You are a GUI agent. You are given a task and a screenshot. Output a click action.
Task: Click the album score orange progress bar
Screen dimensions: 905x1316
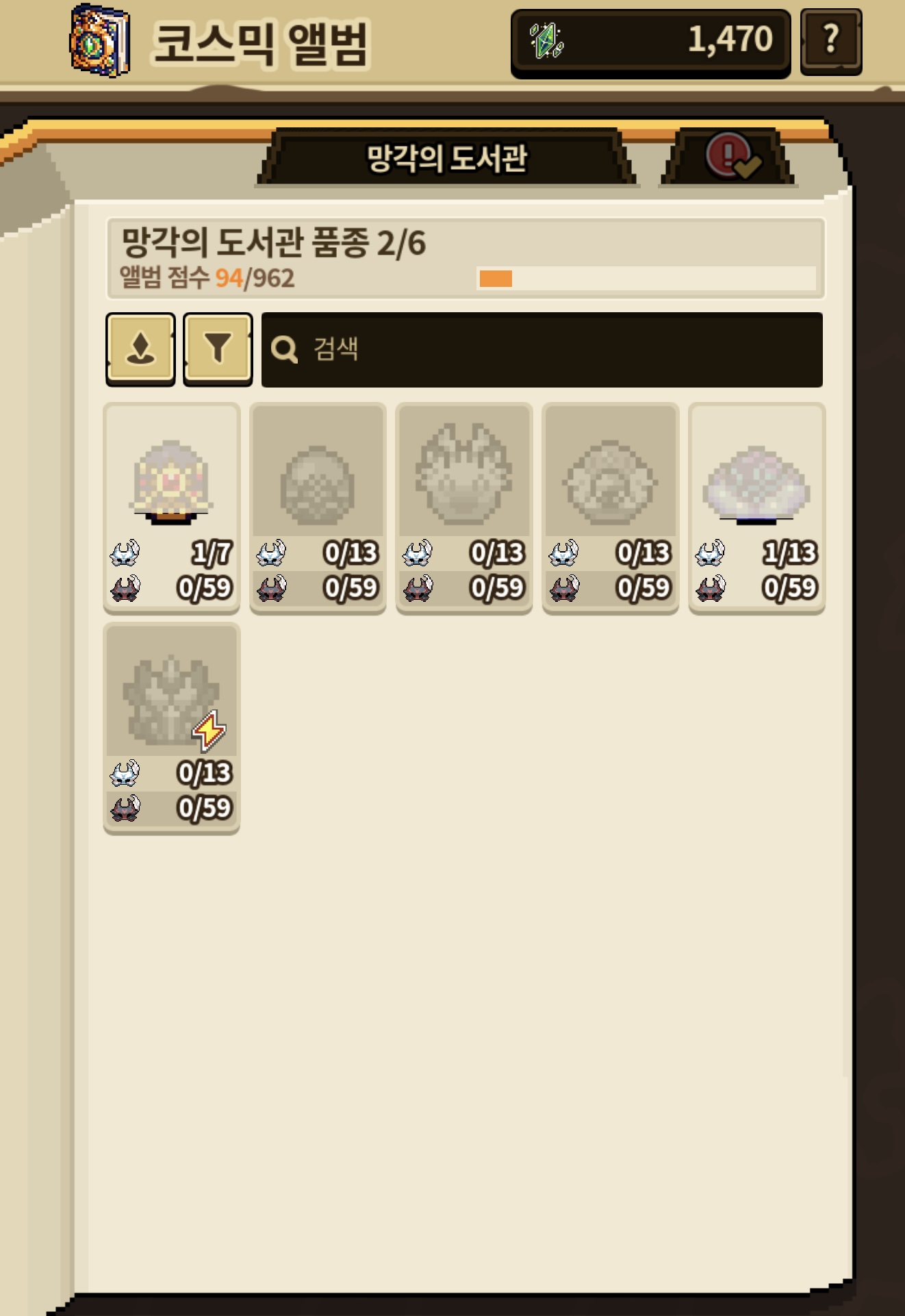646,279
